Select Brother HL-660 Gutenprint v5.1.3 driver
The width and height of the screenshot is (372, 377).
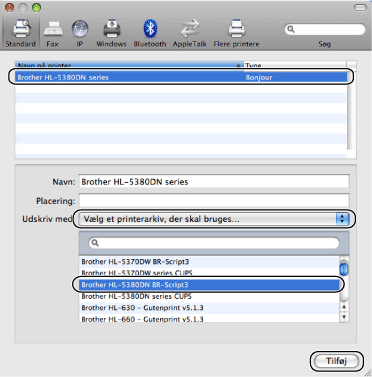210,319
